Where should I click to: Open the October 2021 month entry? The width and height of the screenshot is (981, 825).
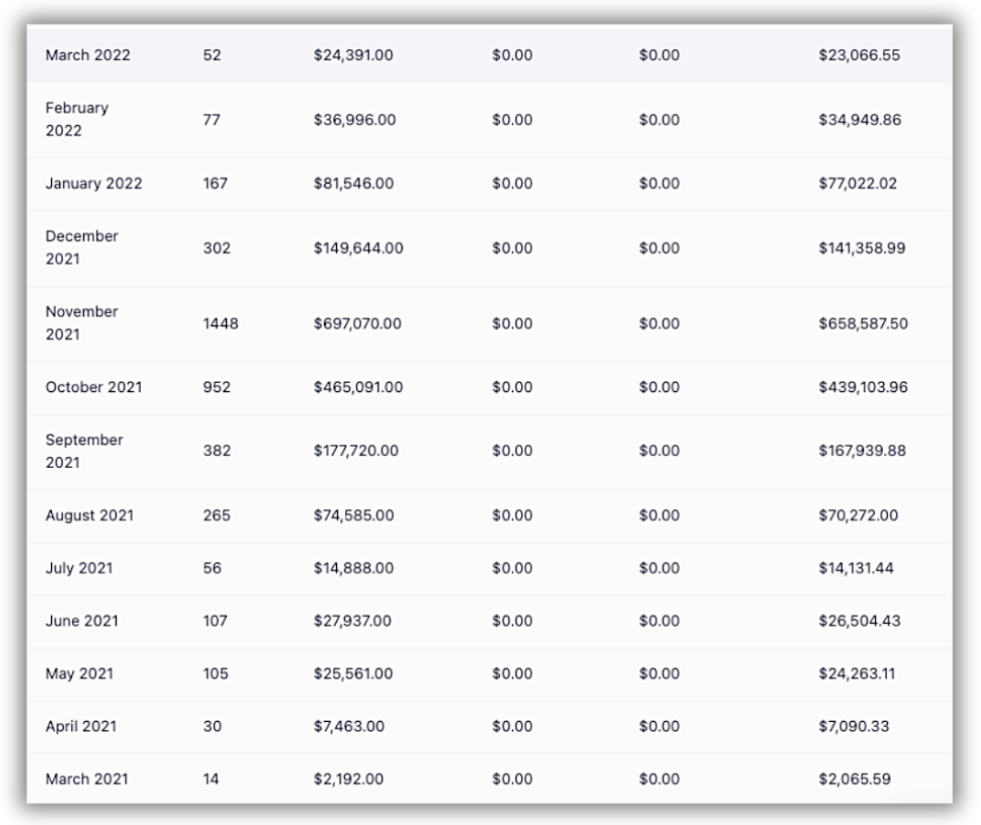click(x=94, y=387)
